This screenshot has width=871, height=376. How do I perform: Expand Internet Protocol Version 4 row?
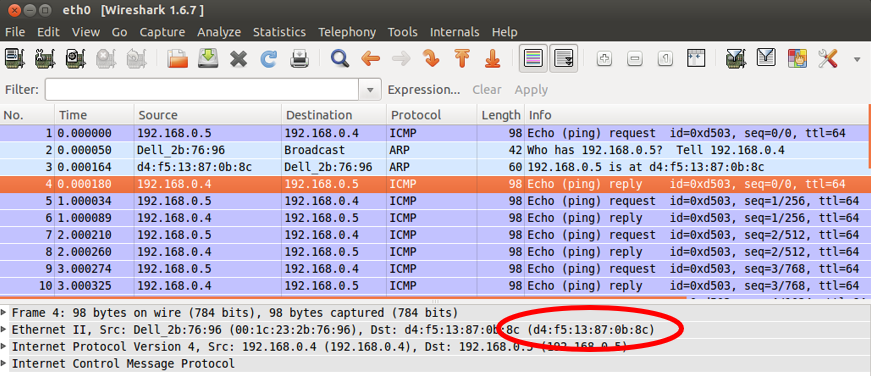(4, 347)
